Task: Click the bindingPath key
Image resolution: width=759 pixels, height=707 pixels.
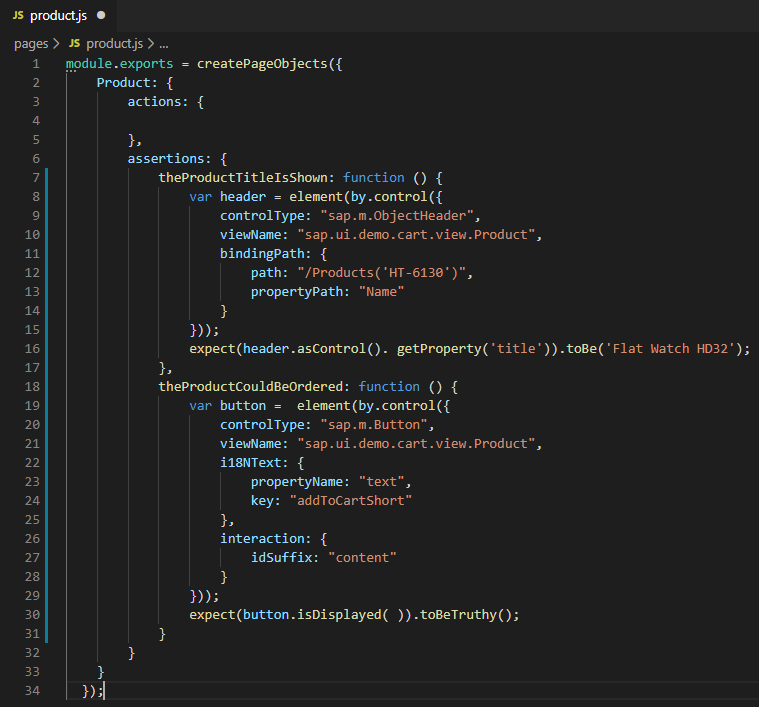Action: point(262,254)
